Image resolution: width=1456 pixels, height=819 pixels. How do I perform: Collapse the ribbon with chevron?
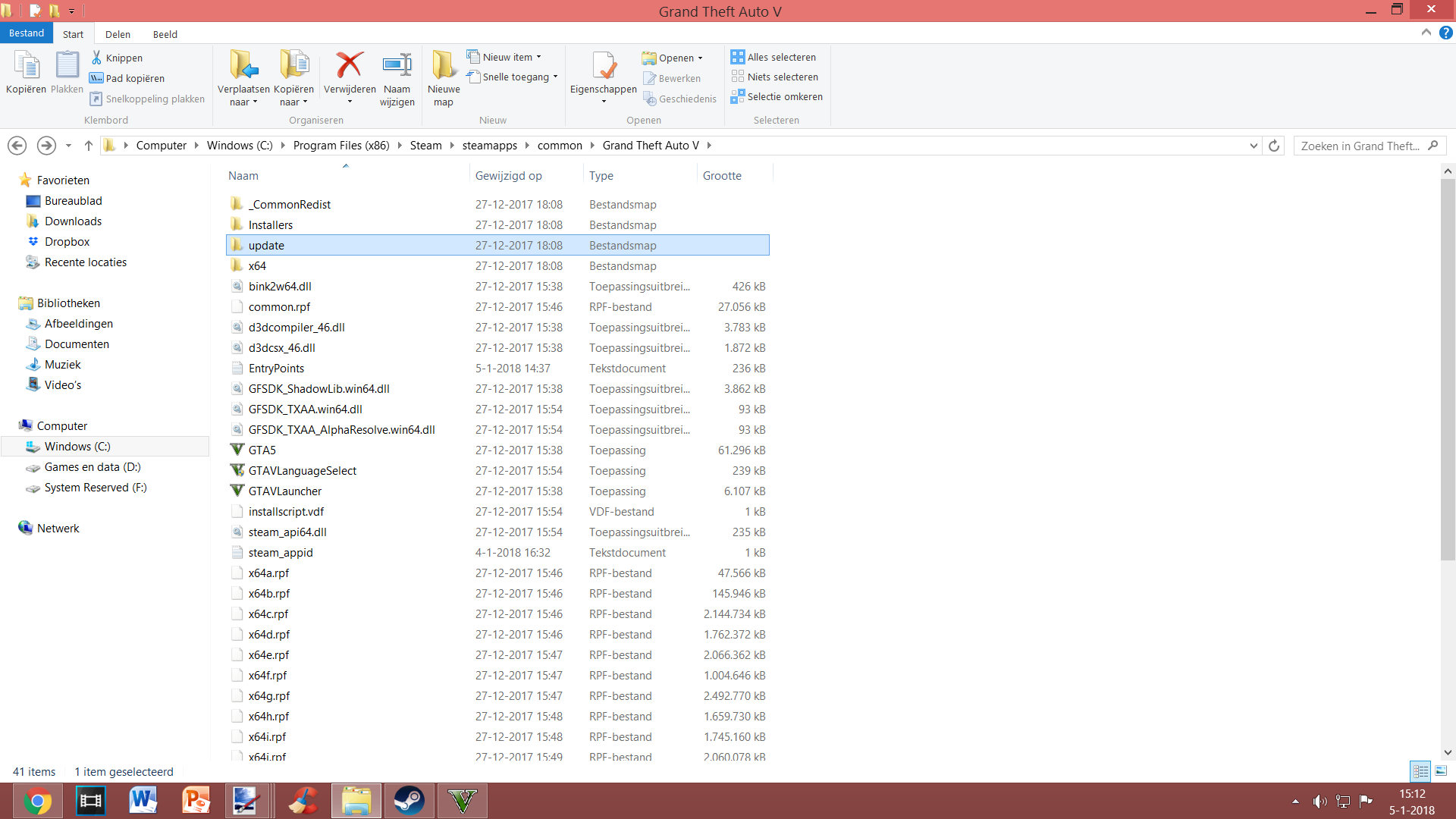pos(1426,33)
